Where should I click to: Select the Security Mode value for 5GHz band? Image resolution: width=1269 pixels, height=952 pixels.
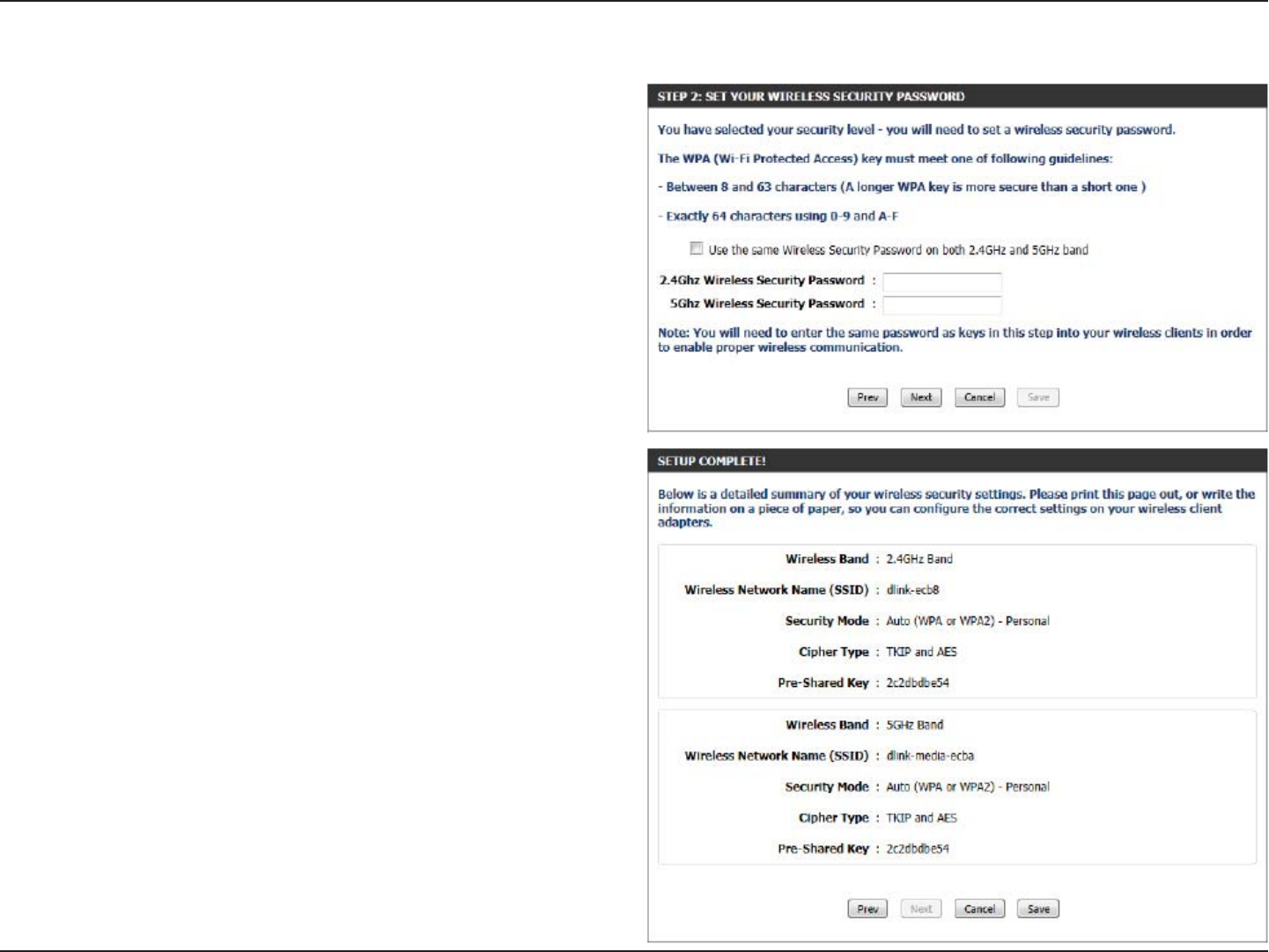968,787
